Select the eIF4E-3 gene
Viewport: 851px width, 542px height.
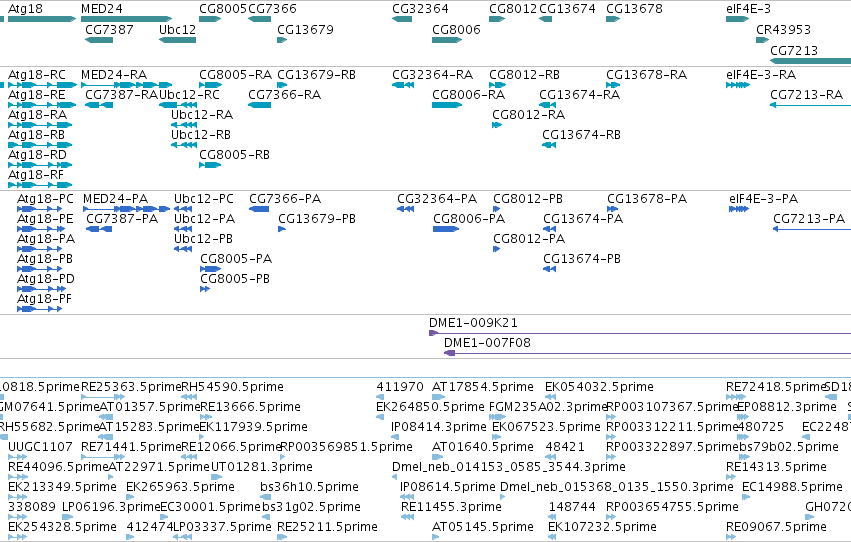pyautogui.click(x=738, y=19)
